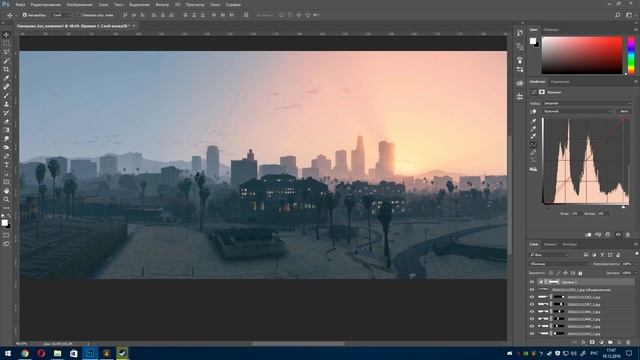Clip the adjustment to the layer below
The height and width of the screenshot is (360, 640).
pyautogui.click(x=588, y=235)
